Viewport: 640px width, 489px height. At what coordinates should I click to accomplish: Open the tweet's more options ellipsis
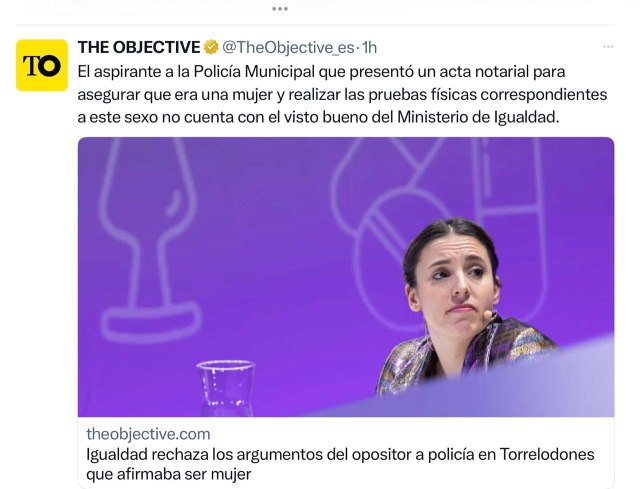[608, 47]
